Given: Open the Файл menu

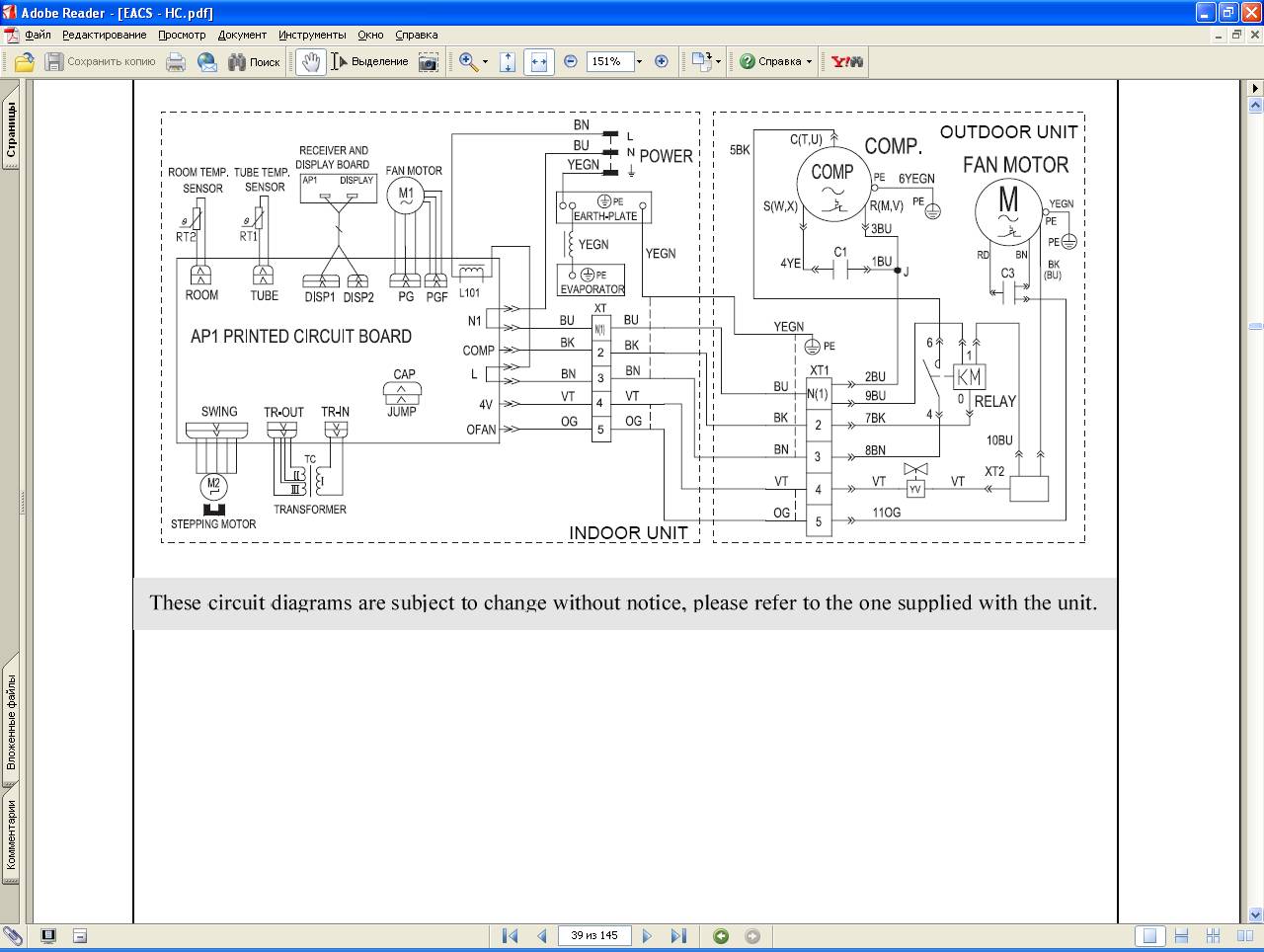Looking at the screenshot, I should (x=39, y=35).
